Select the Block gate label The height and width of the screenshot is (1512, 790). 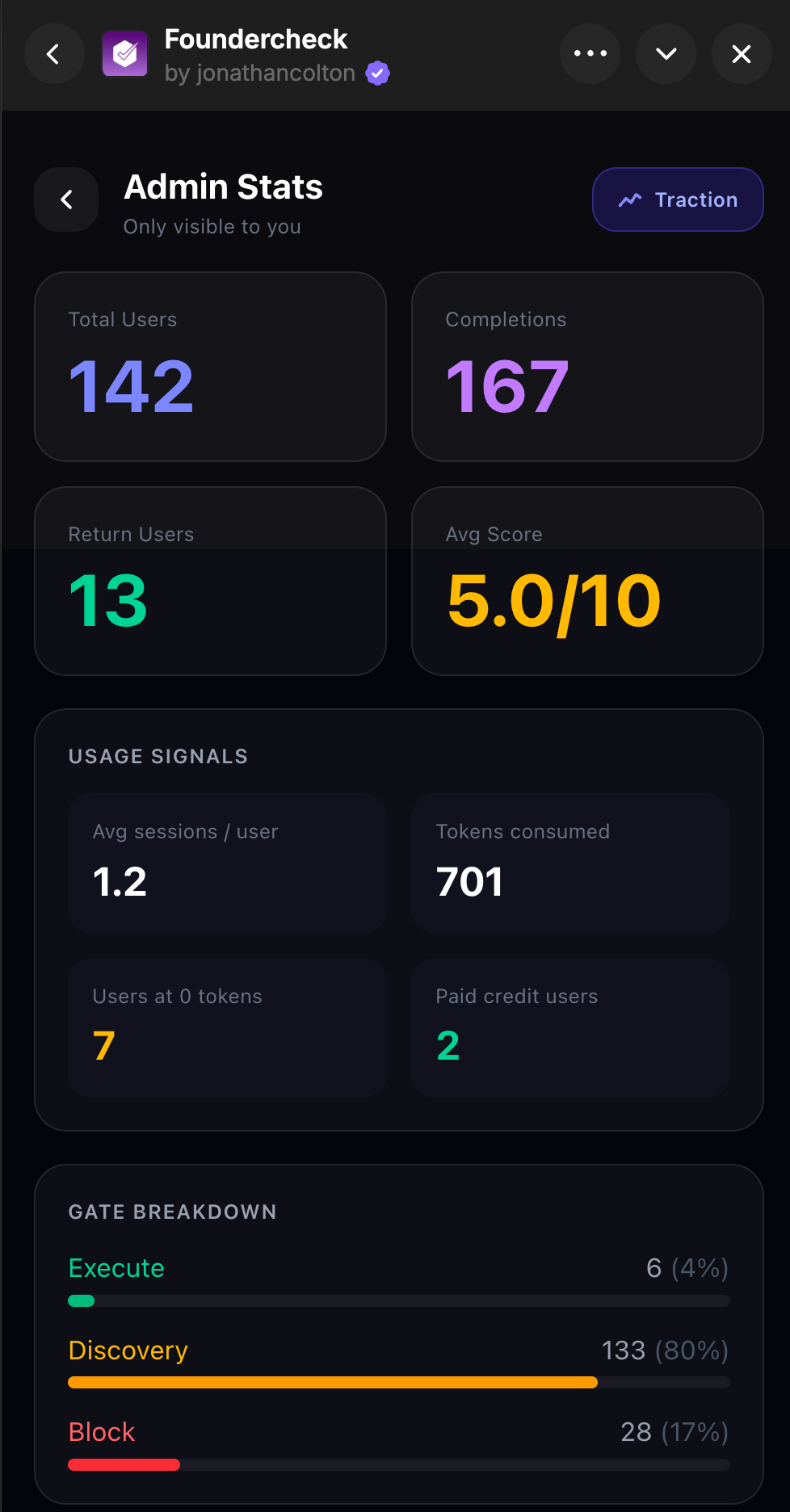tap(102, 1432)
